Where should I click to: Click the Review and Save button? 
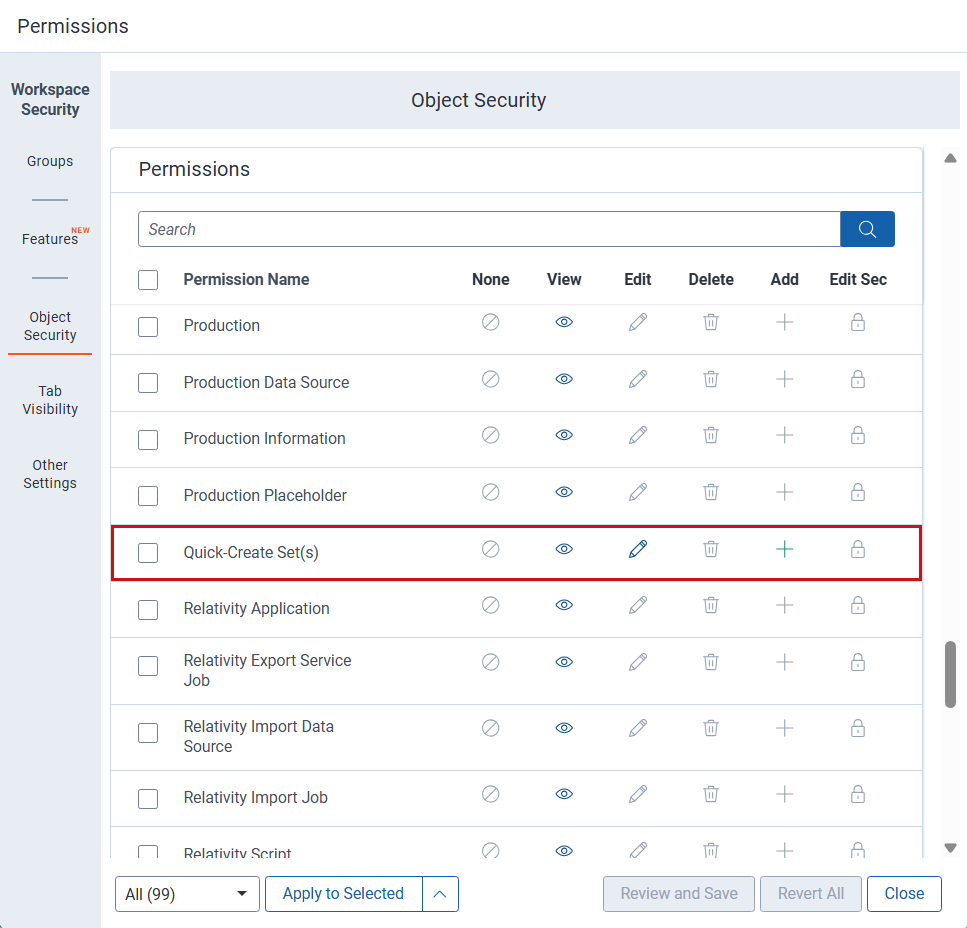[x=678, y=893]
